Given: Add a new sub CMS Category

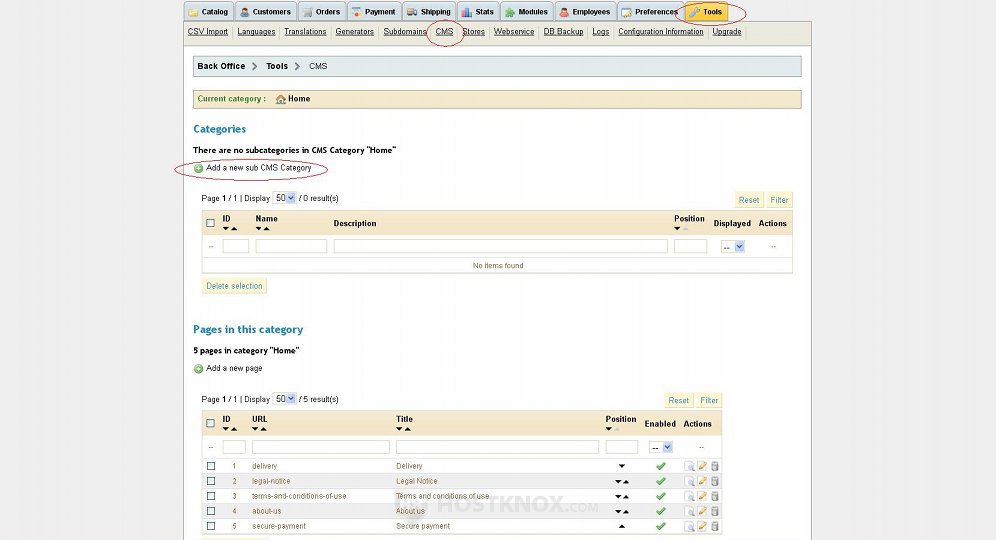Looking at the screenshot, I should tap(253, 168).
